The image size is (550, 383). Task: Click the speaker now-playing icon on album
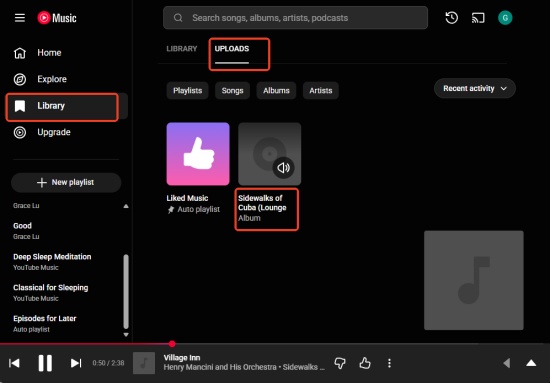pos(283,168)
